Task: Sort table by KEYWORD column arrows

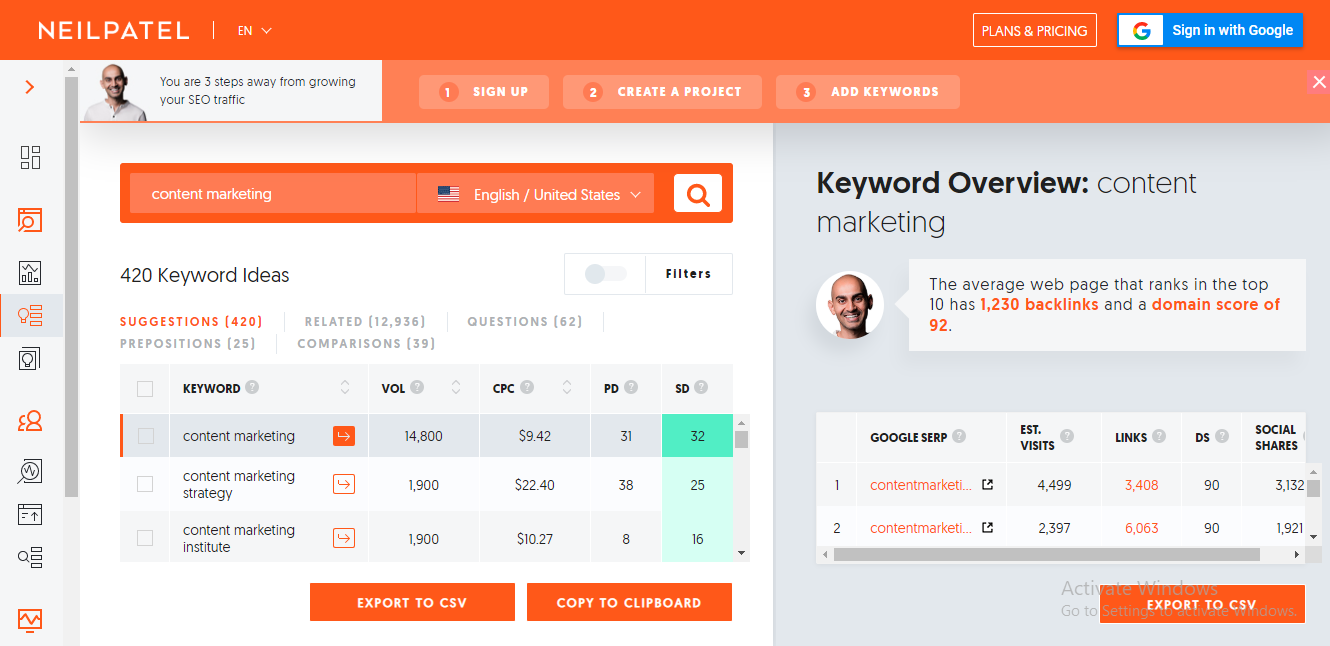Action: 345,388
